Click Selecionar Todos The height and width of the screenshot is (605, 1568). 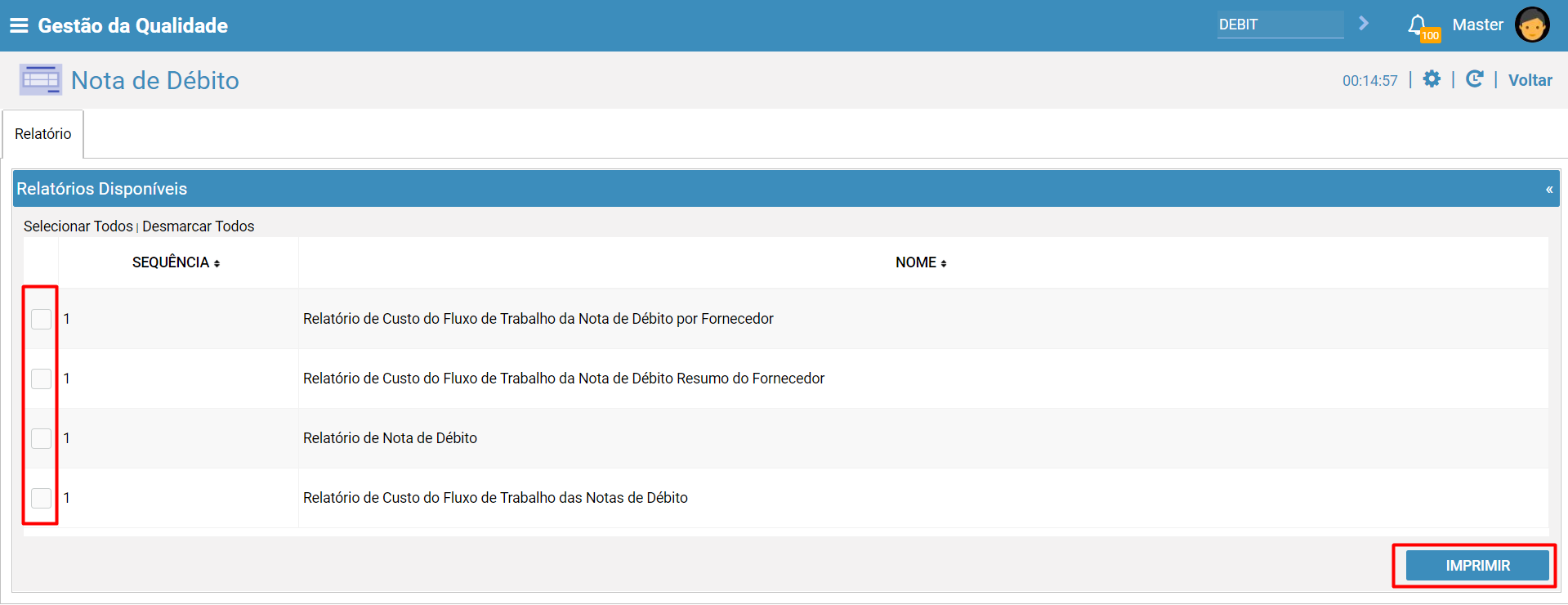78,226
